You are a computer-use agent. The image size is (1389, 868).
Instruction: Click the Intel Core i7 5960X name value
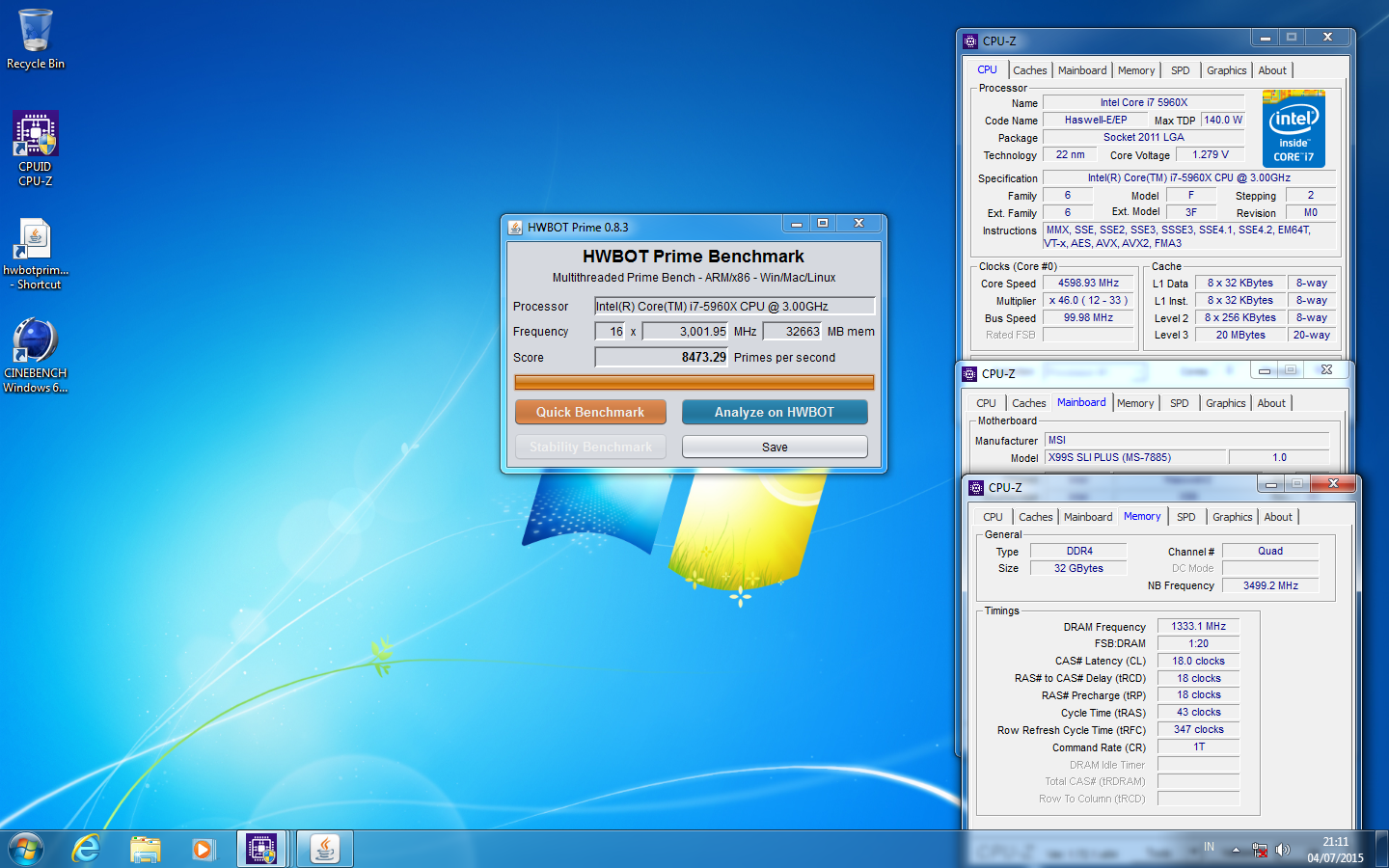pos(1144,102)
